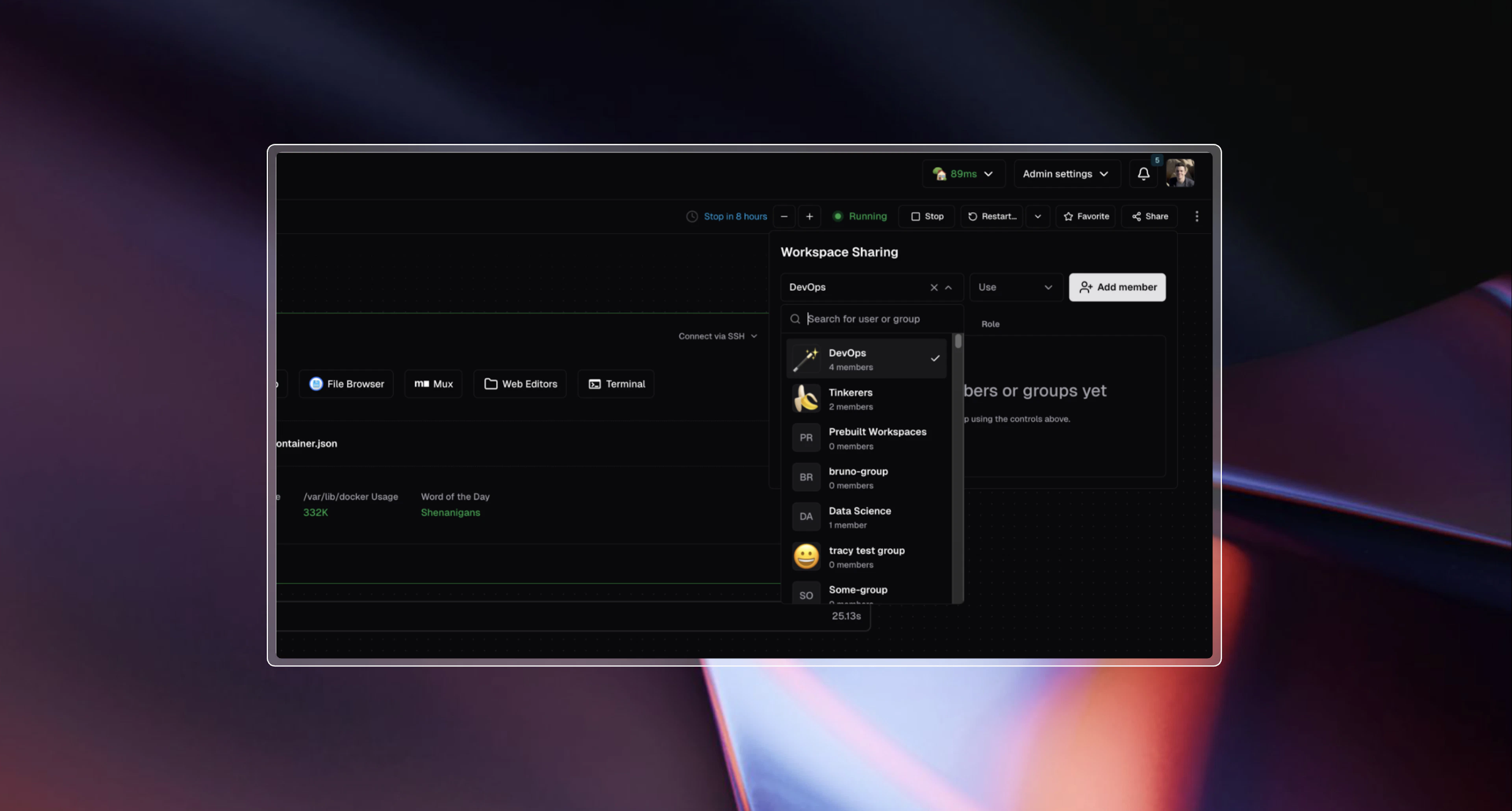
Task: Focus the Search for user or group field
Action: point(872,318)
